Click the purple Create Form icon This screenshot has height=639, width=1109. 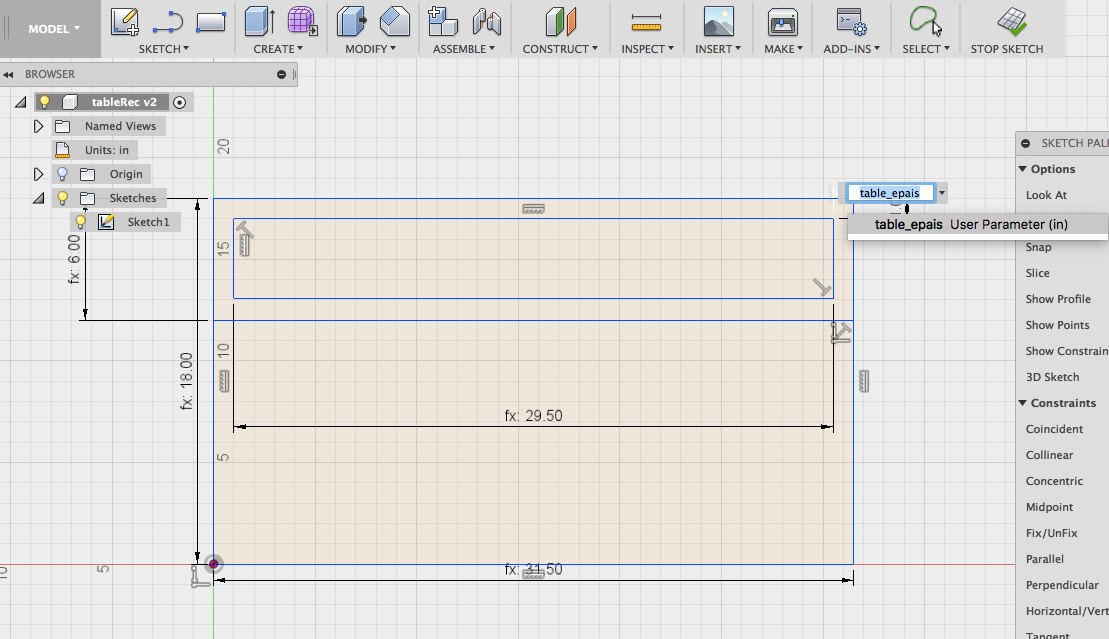(302, 21)
